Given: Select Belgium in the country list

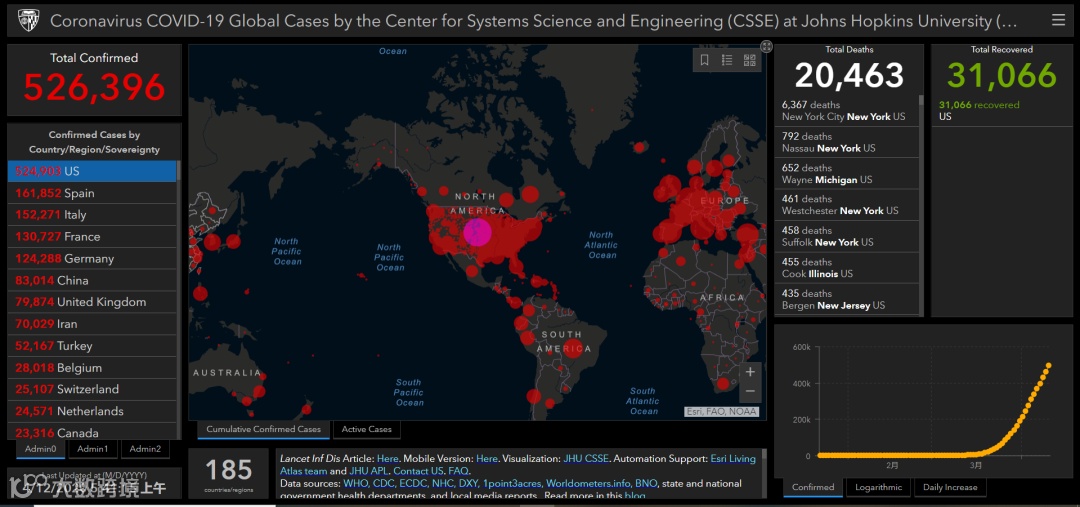Looking at the screenshot, I should coord(92,368).
